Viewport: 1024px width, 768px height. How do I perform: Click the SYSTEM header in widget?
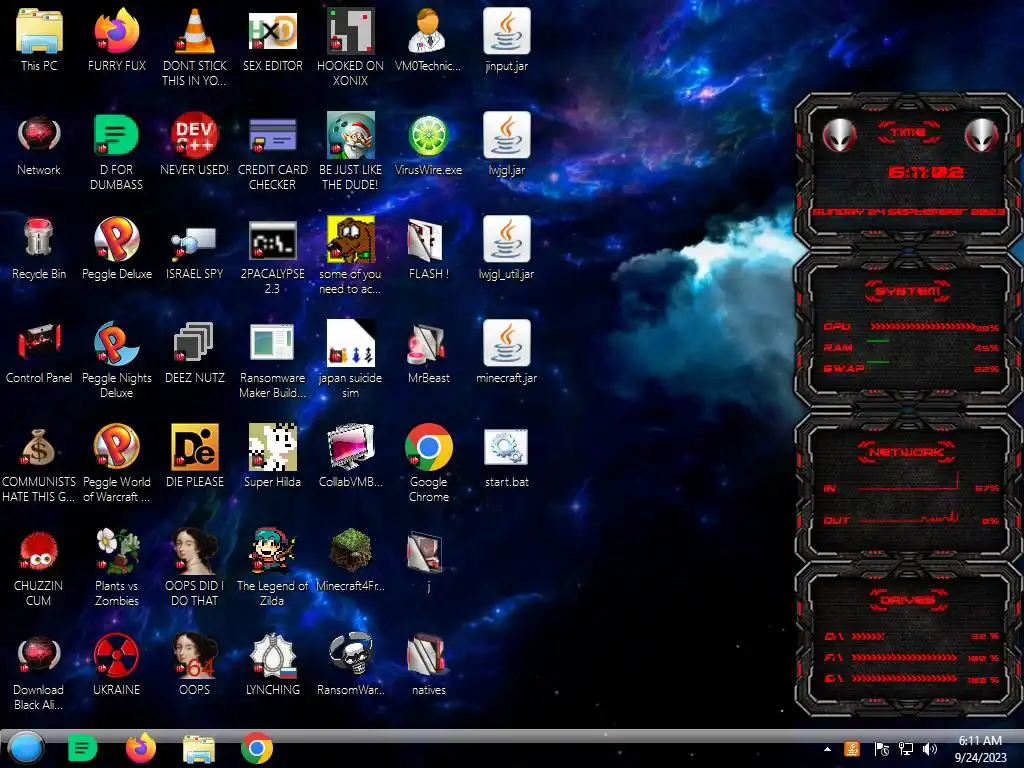coord(908,291)
